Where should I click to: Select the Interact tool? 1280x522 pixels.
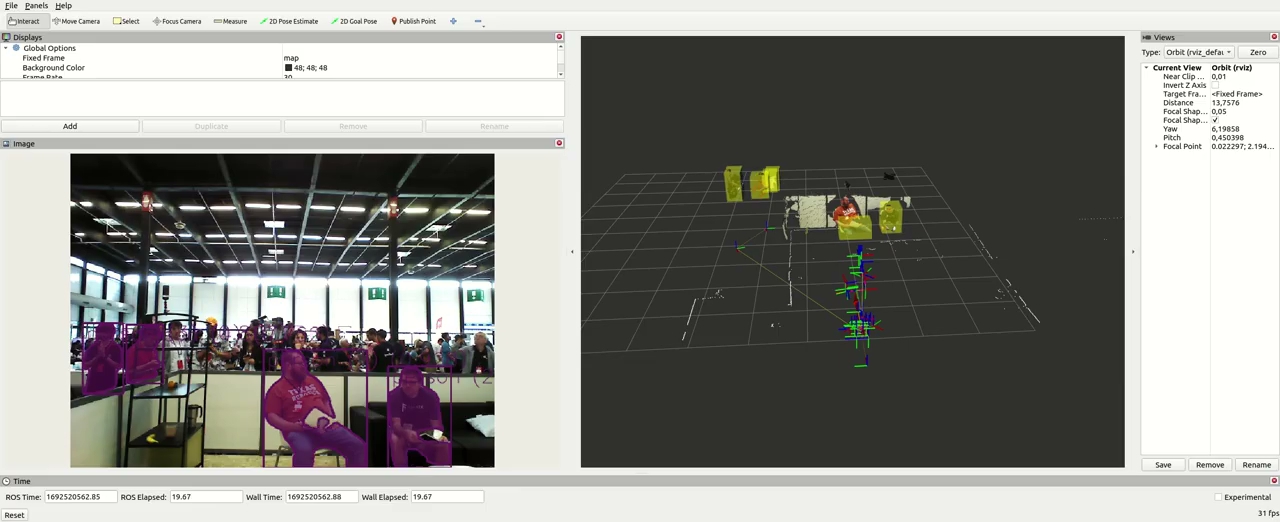click(x=24, y=21)
